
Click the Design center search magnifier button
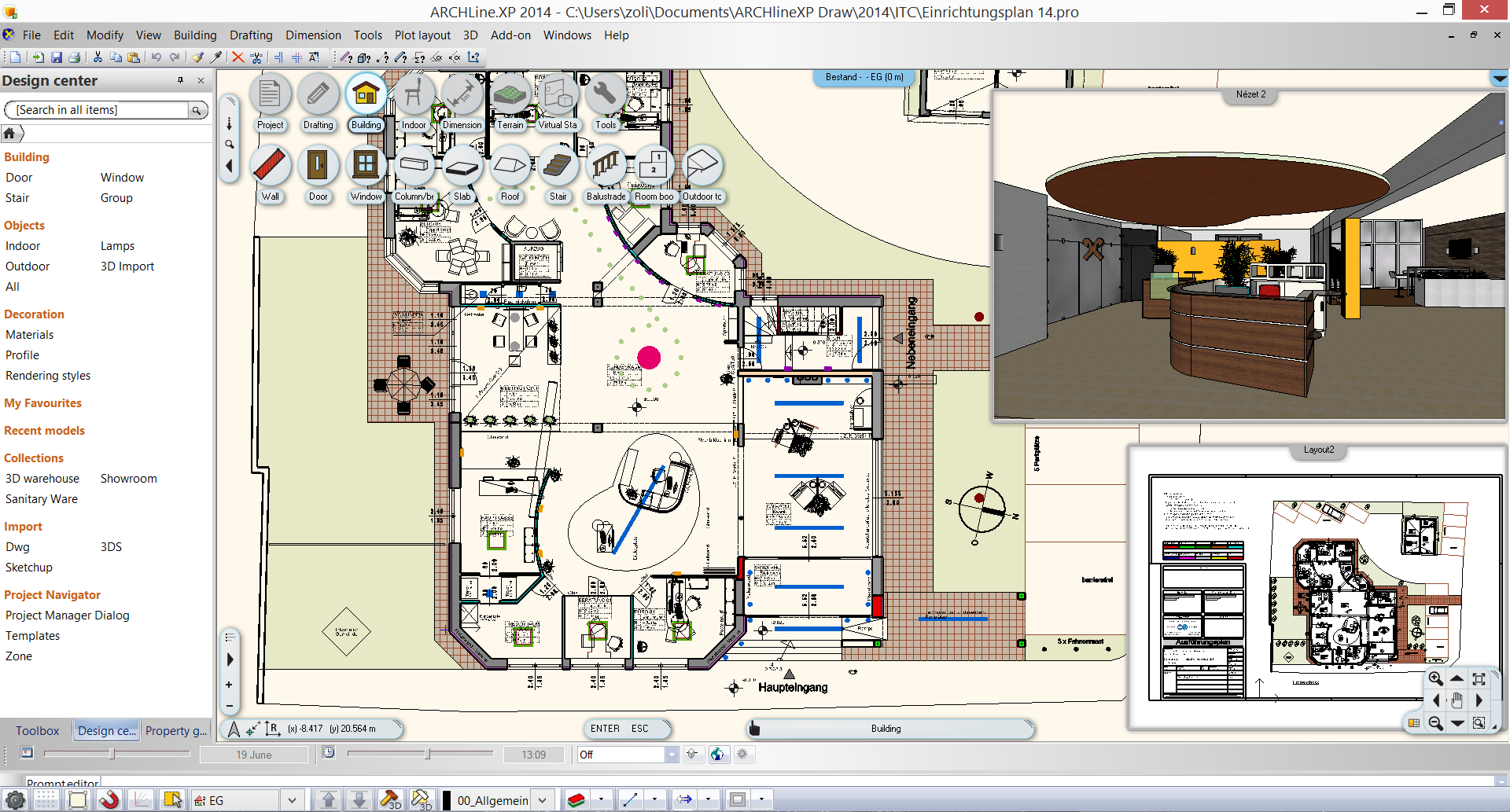click(197, 110)
